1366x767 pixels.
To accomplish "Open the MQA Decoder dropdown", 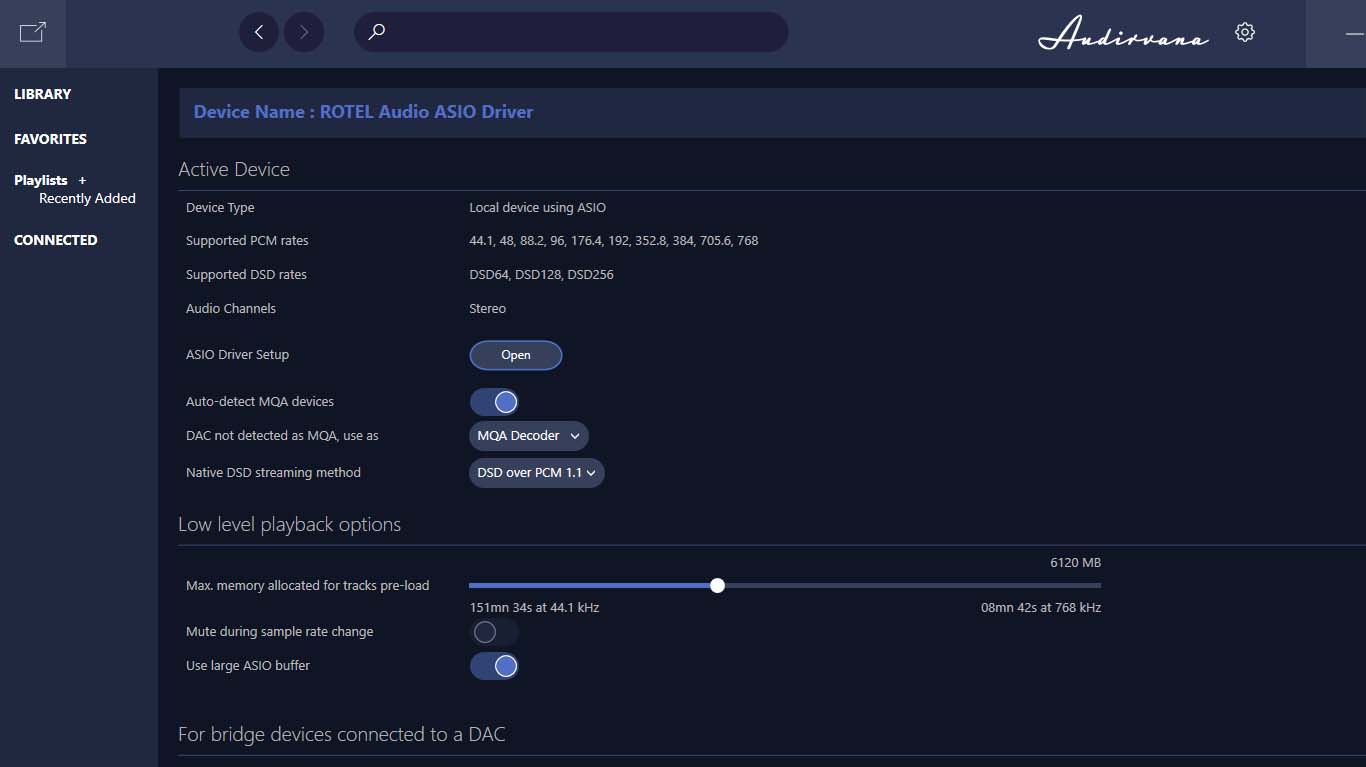I will coord(528,436).
